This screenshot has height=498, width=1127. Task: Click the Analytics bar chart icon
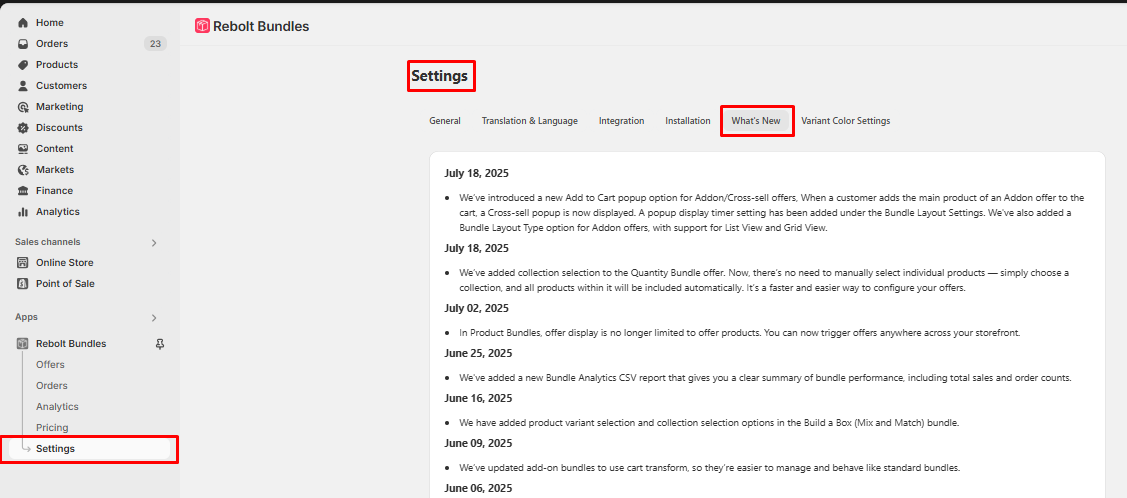[23, 212]
